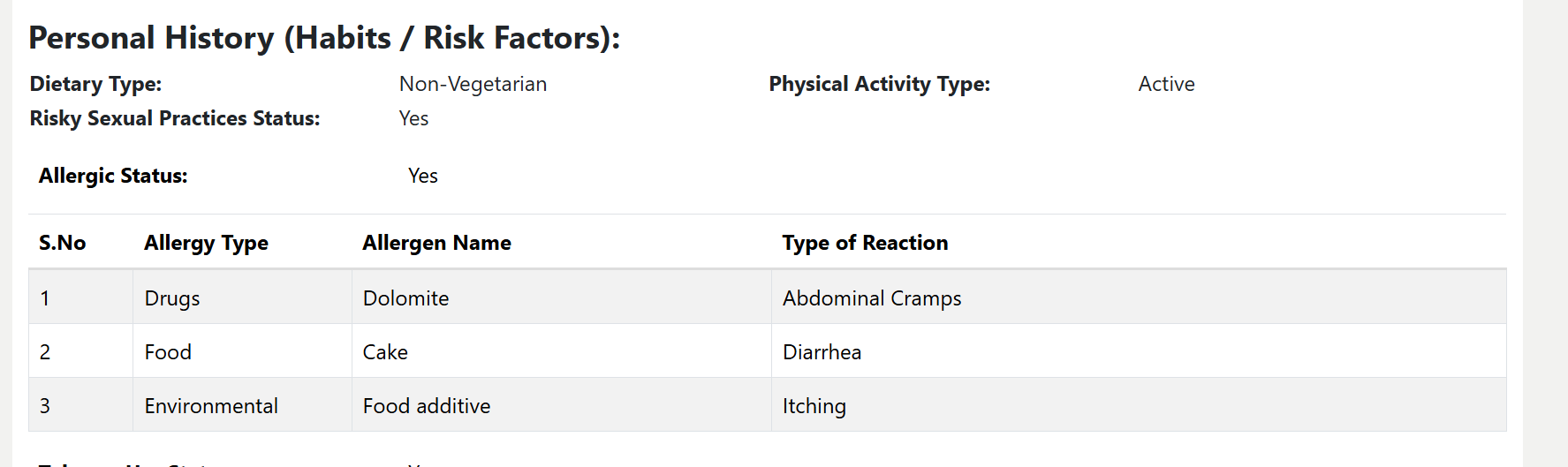1568x467 pixels.
Task: Click the S.No column header
Action: tap(62, 243)
